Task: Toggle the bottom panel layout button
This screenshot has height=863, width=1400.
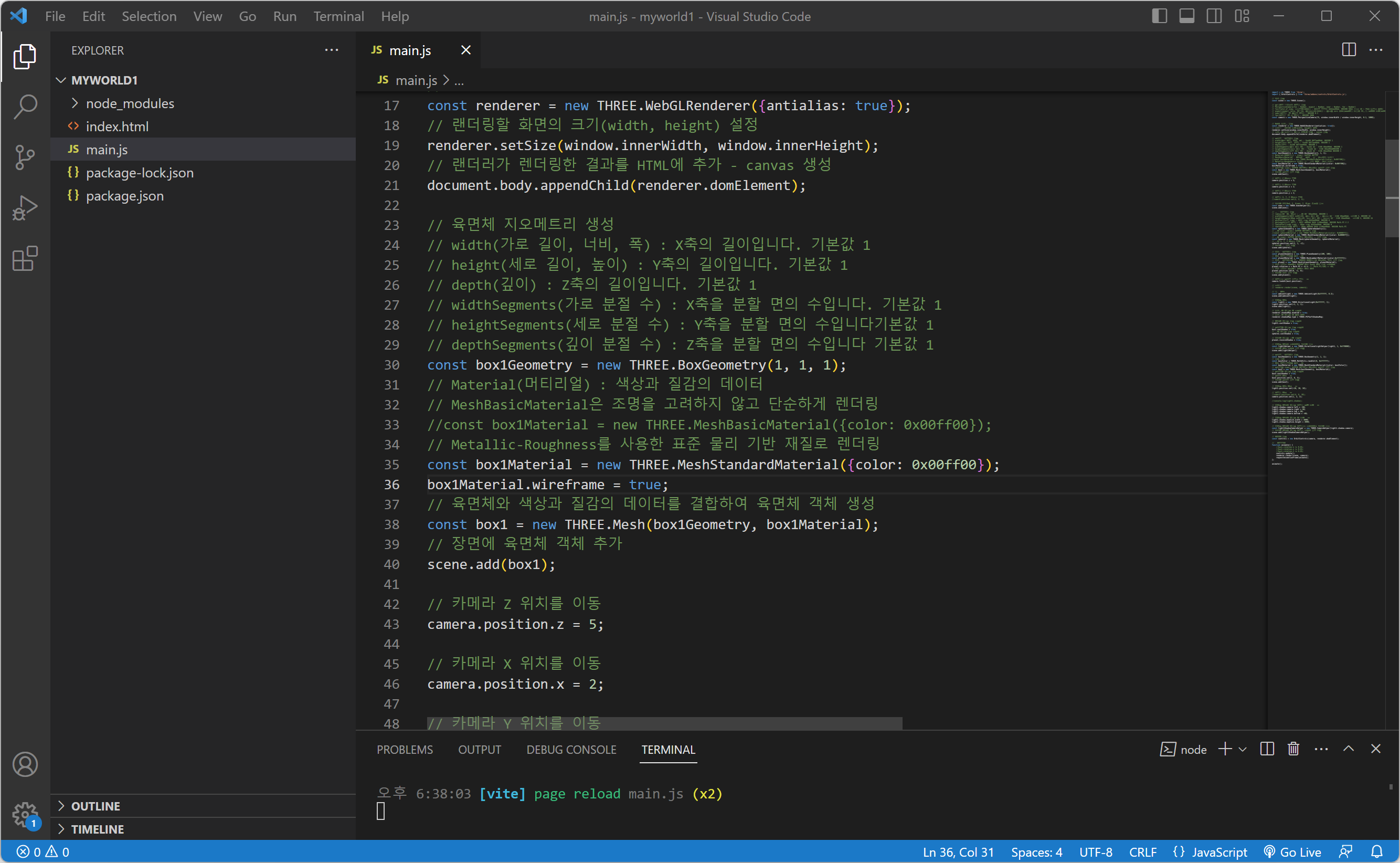Action: pyautogui.click(x=1186, y=16)
